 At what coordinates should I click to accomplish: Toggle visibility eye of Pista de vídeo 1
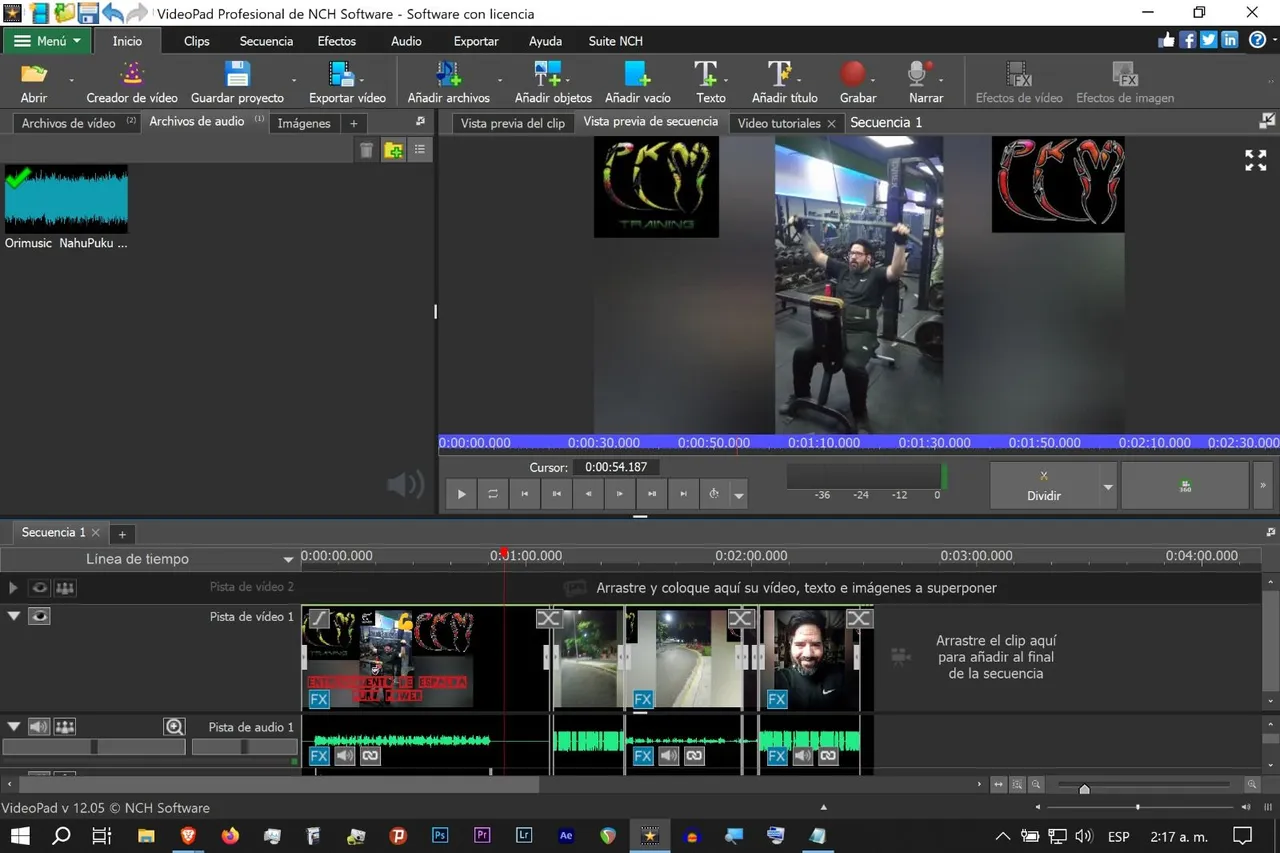39,617
